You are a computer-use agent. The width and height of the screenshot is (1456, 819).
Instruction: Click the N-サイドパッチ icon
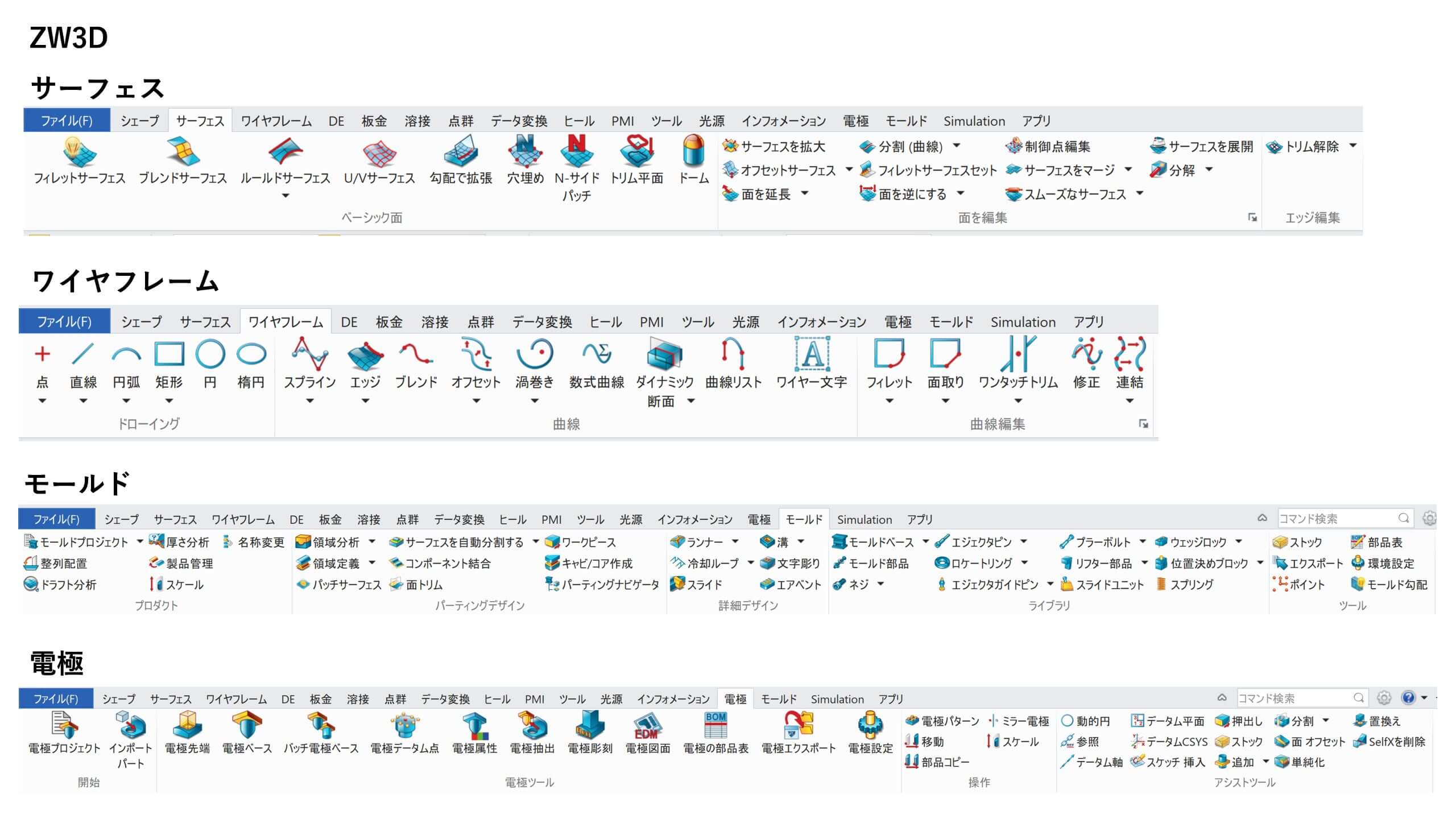(577, 151)
